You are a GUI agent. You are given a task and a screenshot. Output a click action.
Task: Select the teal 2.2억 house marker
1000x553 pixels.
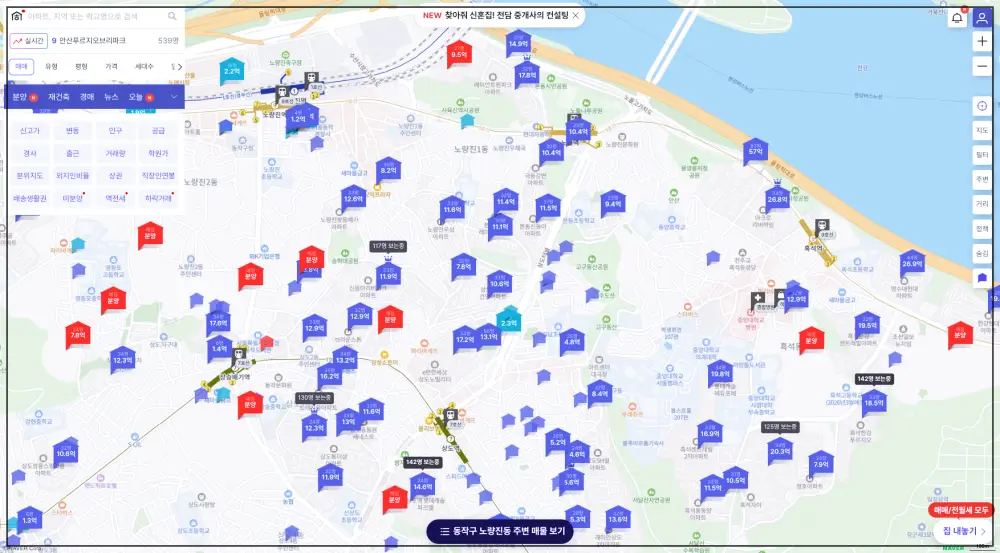point(232,71)
